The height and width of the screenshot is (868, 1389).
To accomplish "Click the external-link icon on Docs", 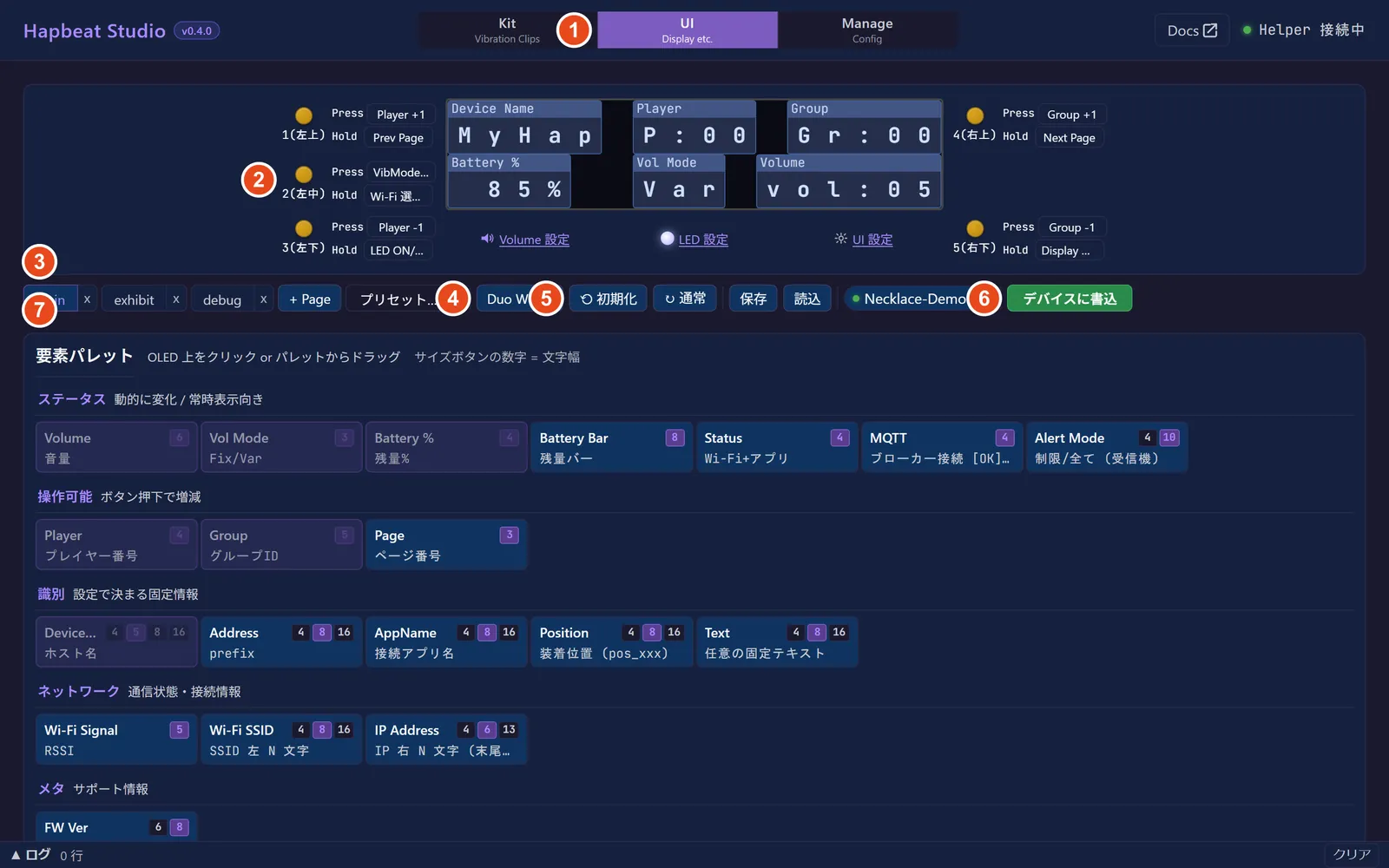I will [1210, 30].
